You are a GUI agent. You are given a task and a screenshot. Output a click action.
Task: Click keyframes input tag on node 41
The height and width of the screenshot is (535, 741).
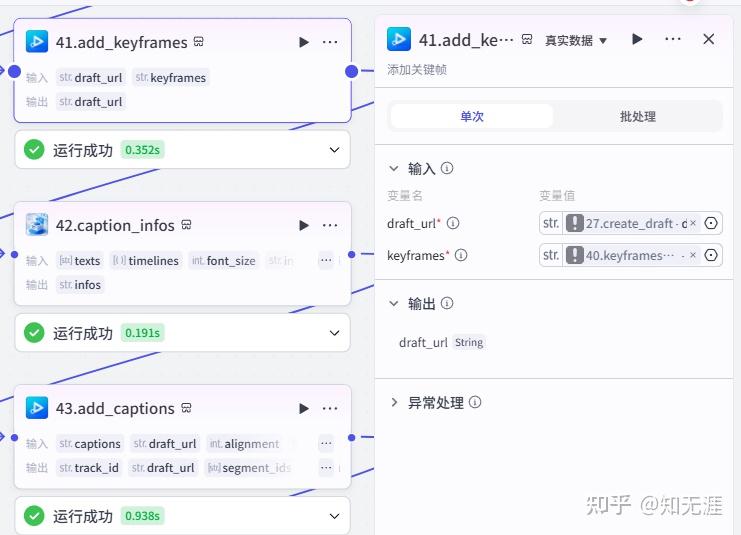[171, 78]
